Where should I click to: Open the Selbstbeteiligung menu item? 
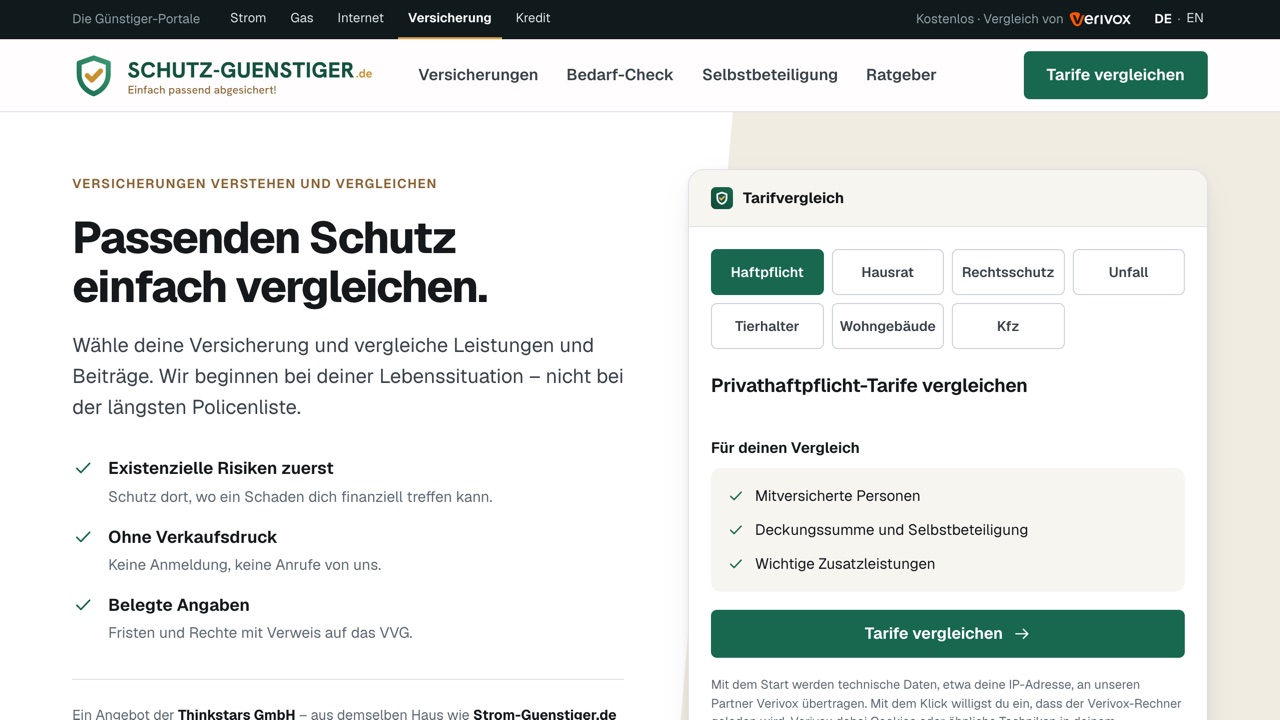coord(770,75)
